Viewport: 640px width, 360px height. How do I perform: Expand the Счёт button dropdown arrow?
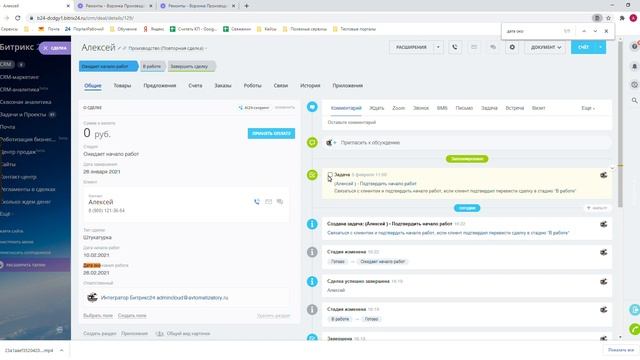click(601, 47)
